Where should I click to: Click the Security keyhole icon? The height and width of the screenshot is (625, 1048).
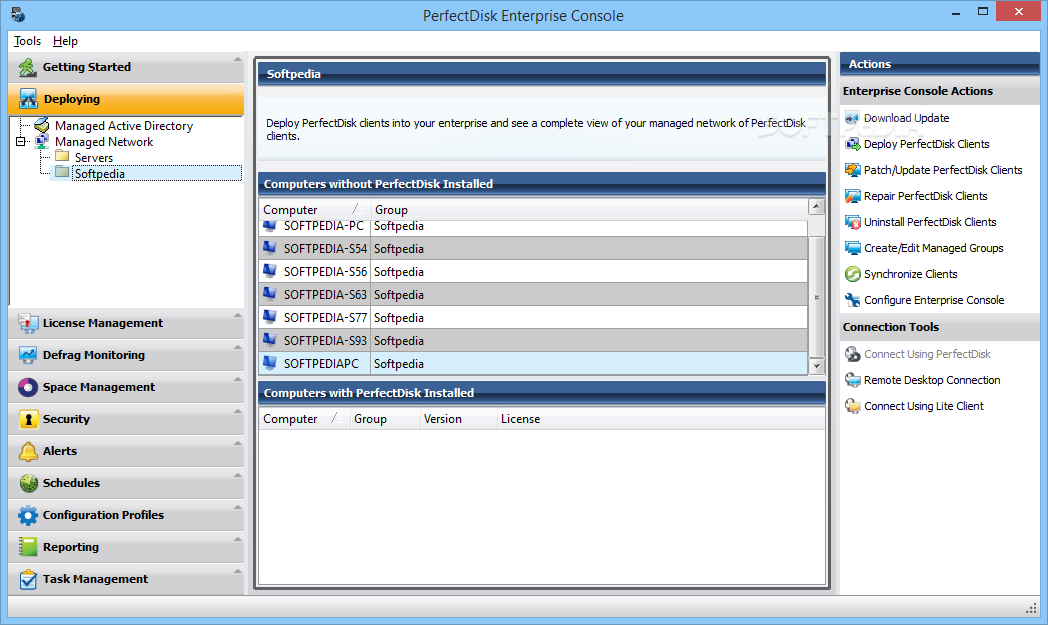[28, 419]
